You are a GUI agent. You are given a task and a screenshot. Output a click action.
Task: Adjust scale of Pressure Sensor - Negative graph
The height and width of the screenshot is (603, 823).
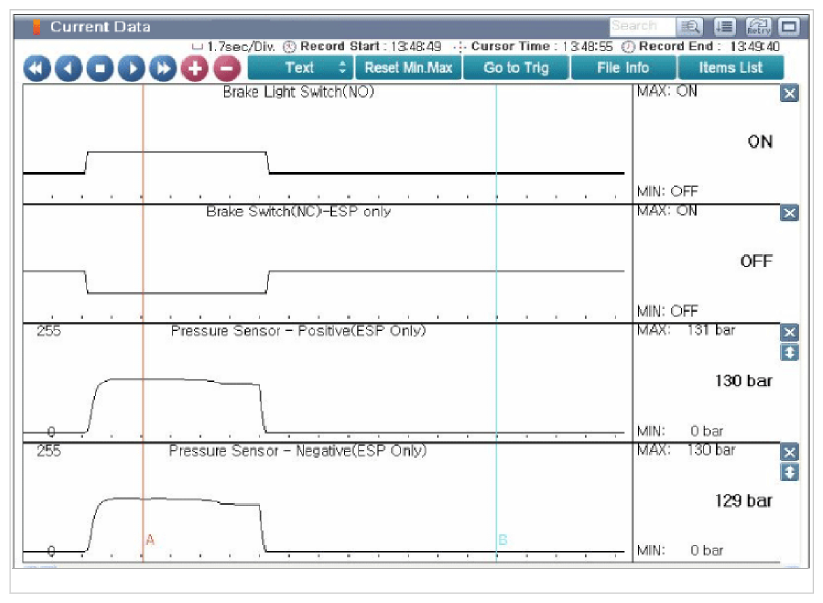point(789,472)
